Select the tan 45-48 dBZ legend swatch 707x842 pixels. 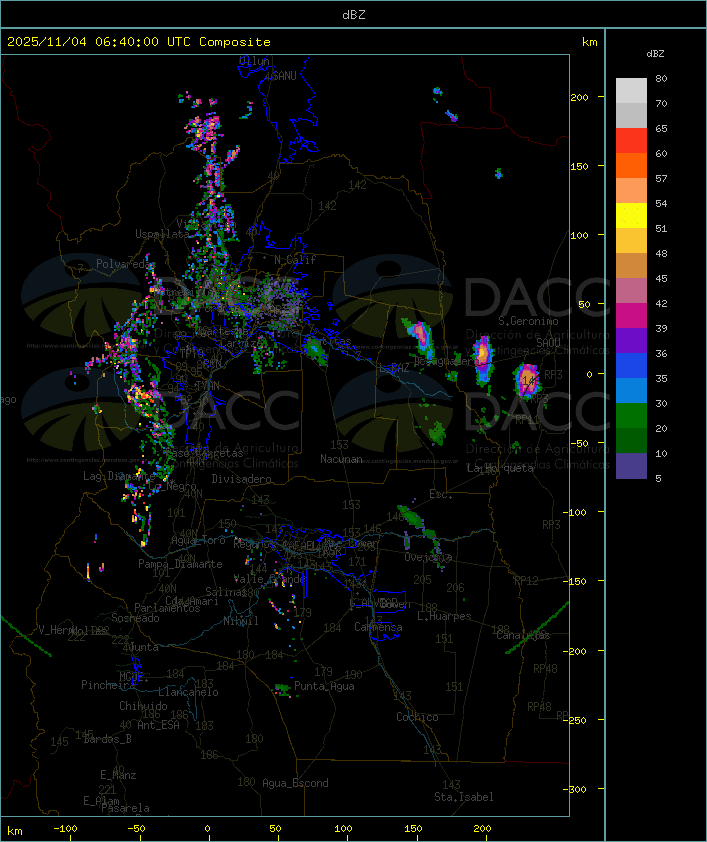(x=631, y=265)
